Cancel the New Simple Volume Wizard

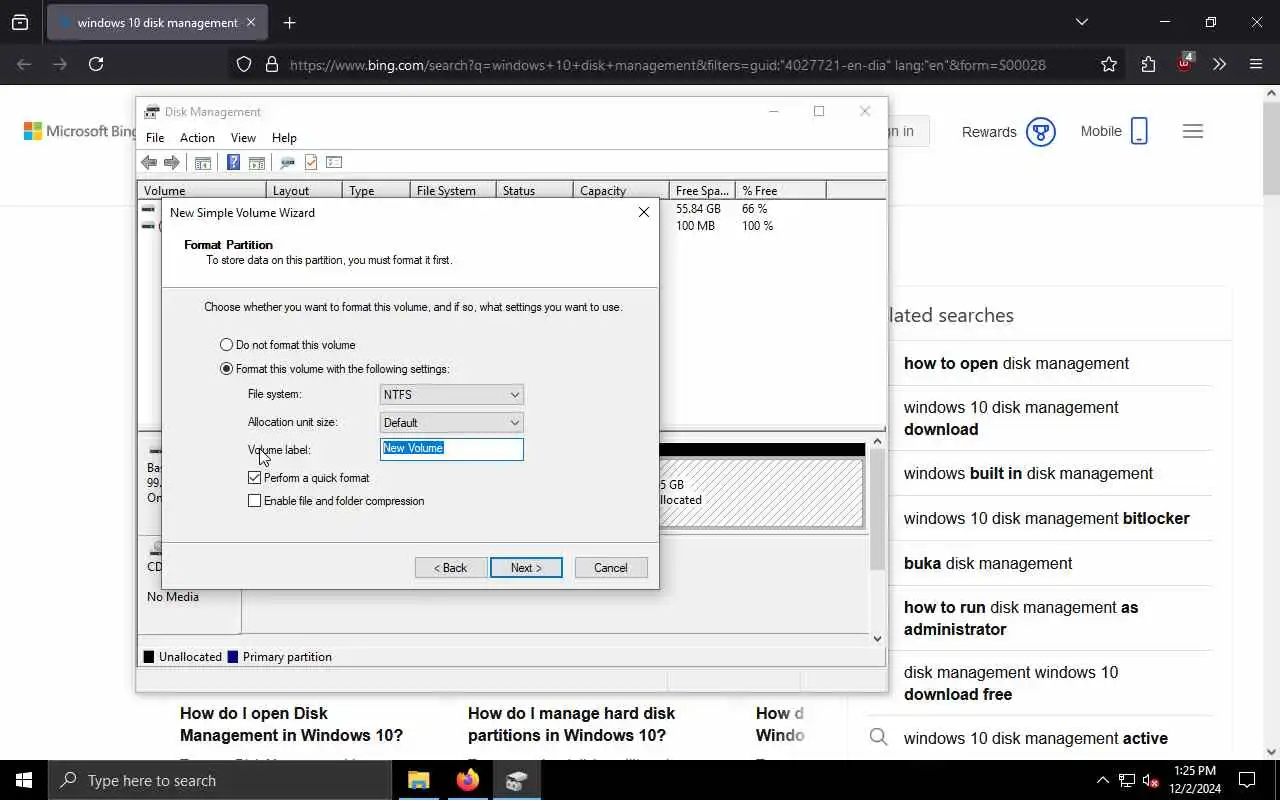click(611, 568)
